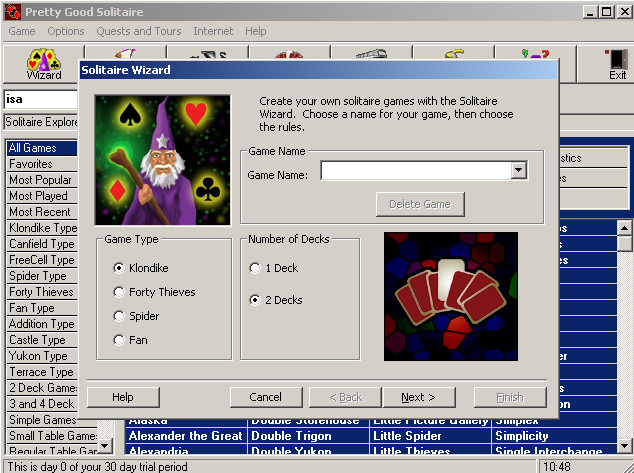Image resolution: width=634 pixels, height=473 pixels.
Task: Open the Wizard toolbar button
Action: coord(44,64)
